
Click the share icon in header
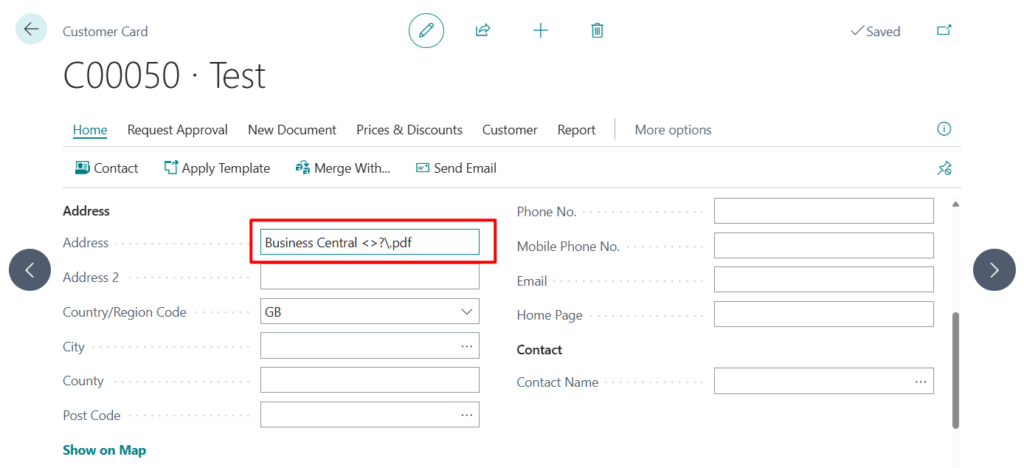(x=483, y=31)
